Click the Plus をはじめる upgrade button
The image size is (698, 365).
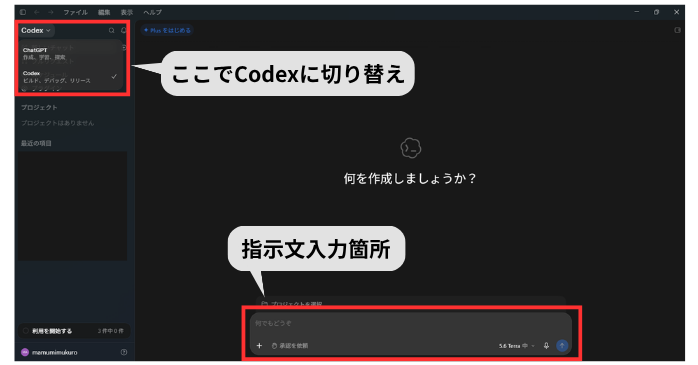[x=167, y=30]
